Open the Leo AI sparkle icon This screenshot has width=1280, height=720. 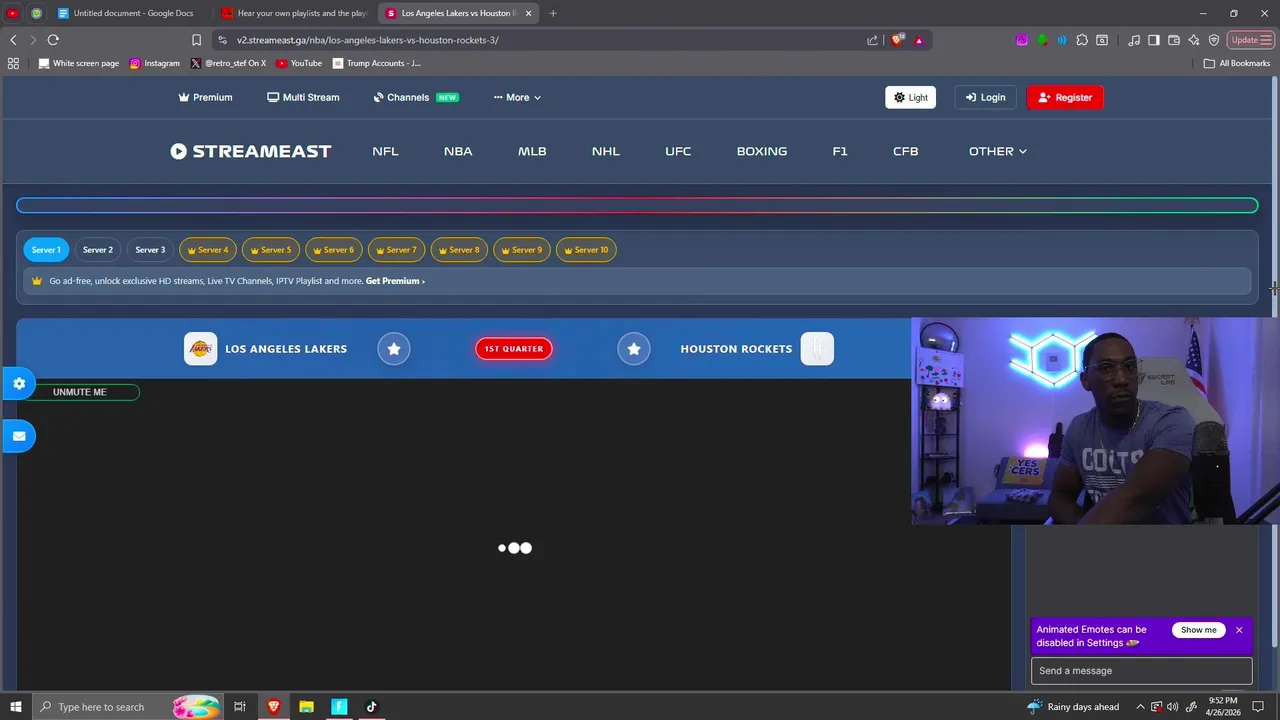click(x=1194, y=40)
